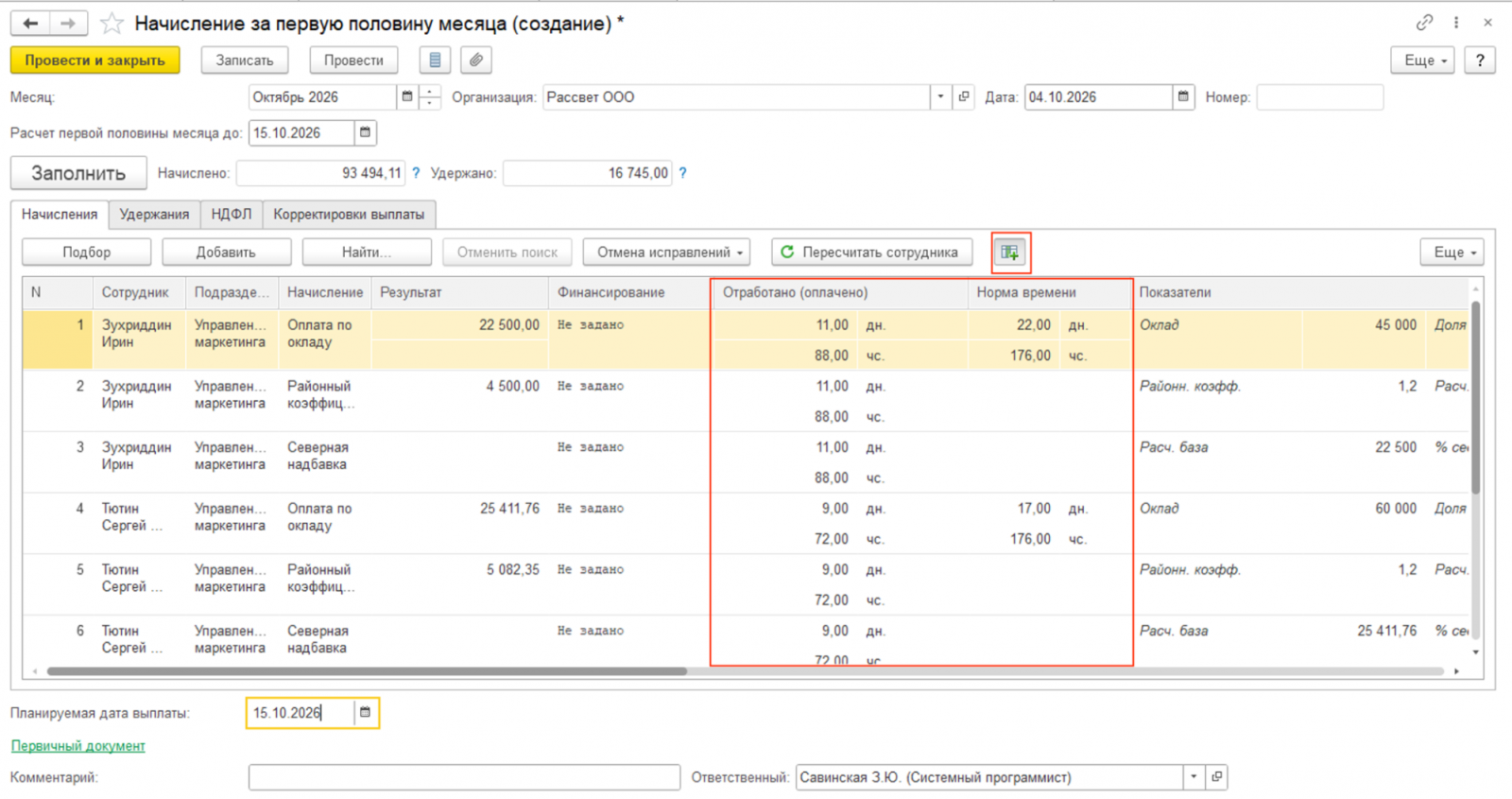Click into the Комментарий input field
The image size is (1512, 799).
click(464, 777)
